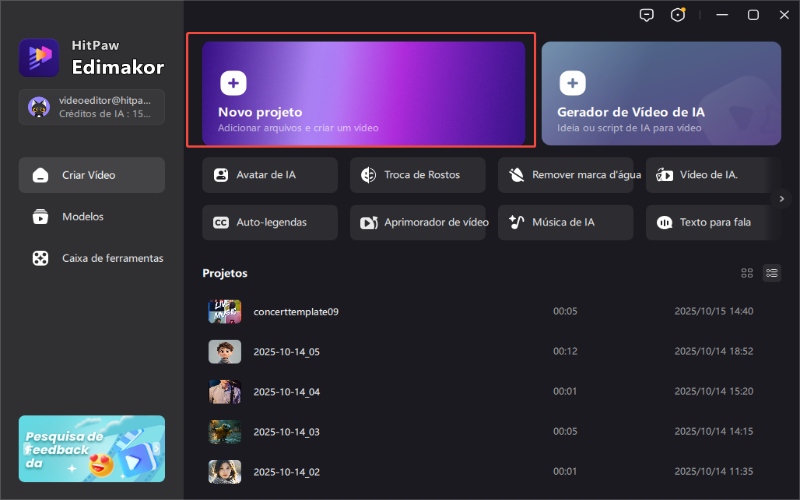Open the Música de IA tool
This screenshot has height=500, width=800.
[565, 222]
